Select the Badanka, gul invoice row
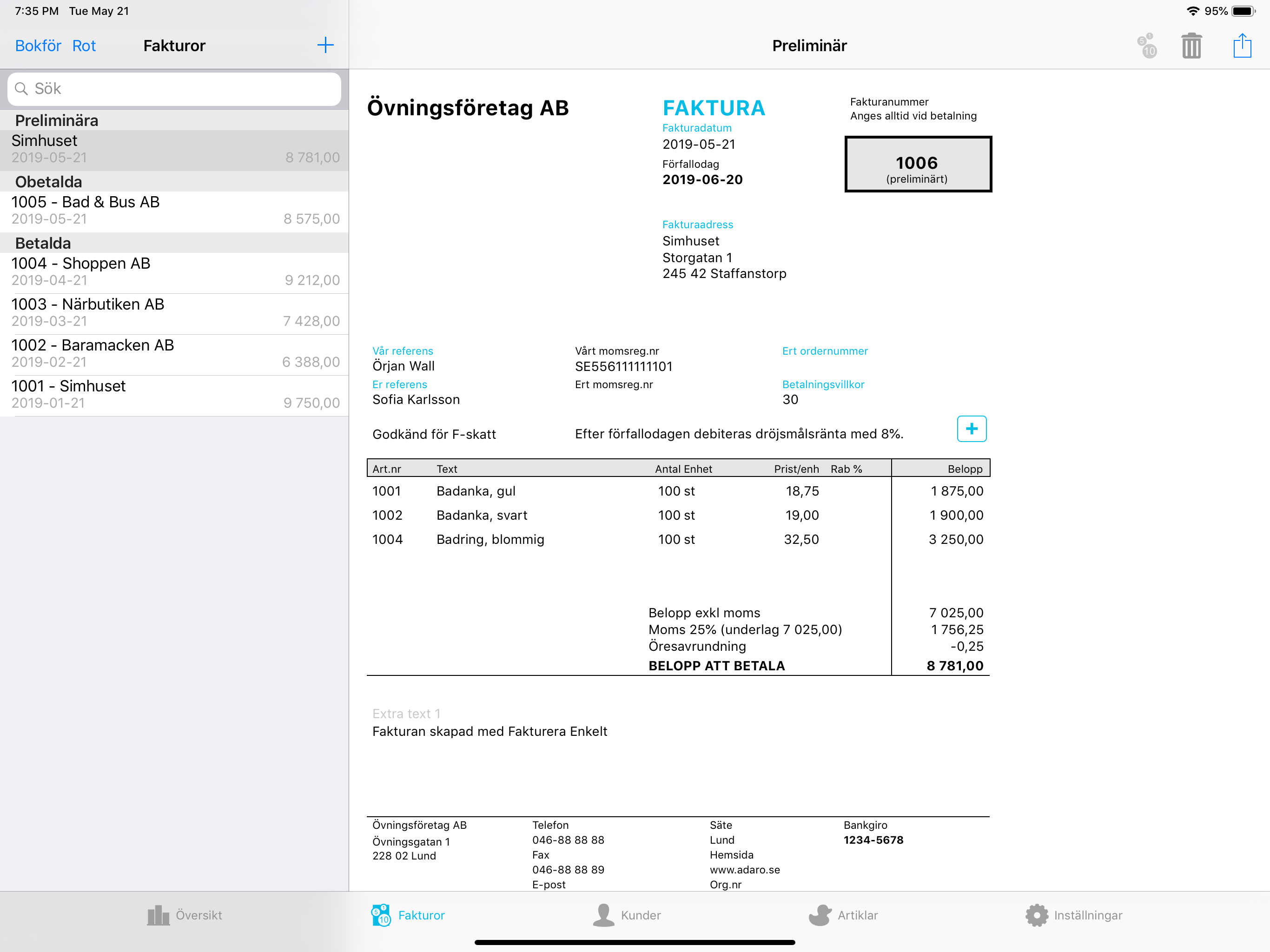Viewport: 1270px width, 952px height. point(678,491)
